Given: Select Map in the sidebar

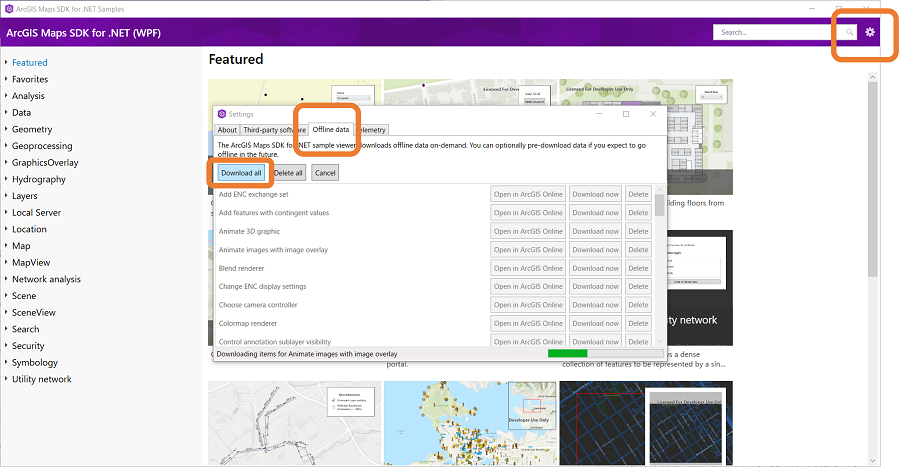Looking at the screenshot, I should click(21, 246).
